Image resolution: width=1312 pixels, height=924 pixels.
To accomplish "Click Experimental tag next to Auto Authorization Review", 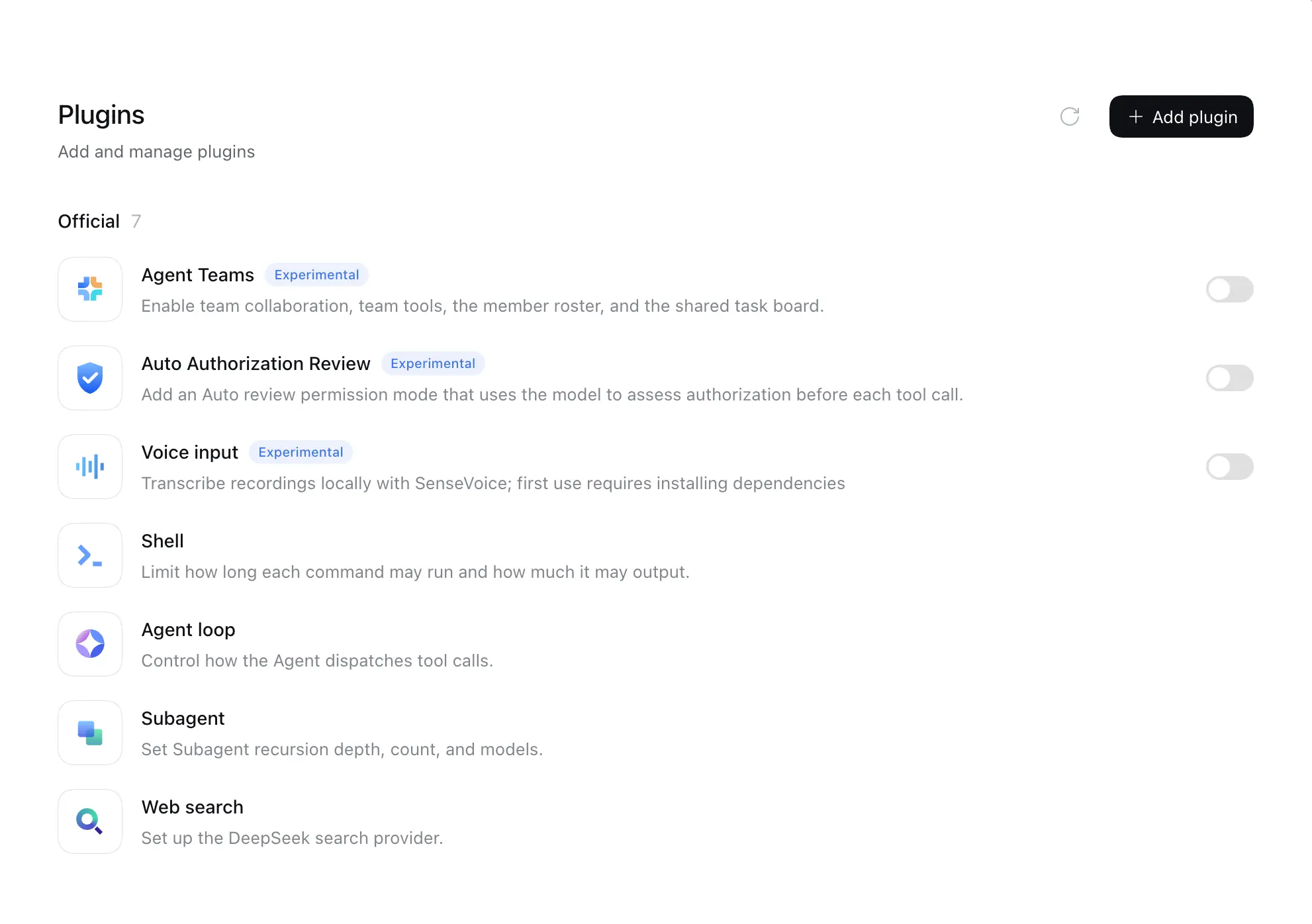I will (x=433, y=363).
